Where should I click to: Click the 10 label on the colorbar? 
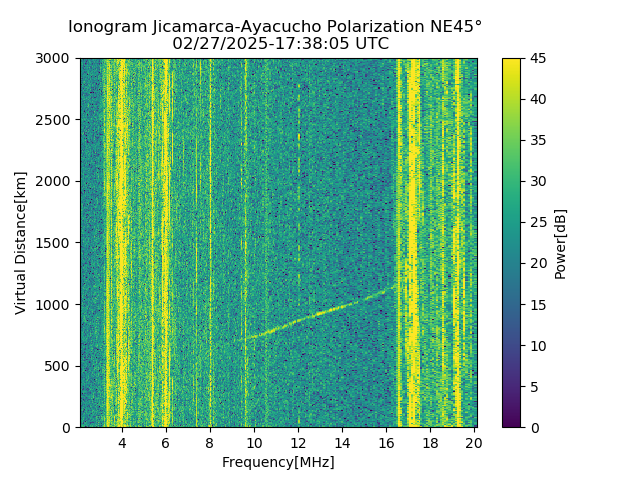pos(538,346)
